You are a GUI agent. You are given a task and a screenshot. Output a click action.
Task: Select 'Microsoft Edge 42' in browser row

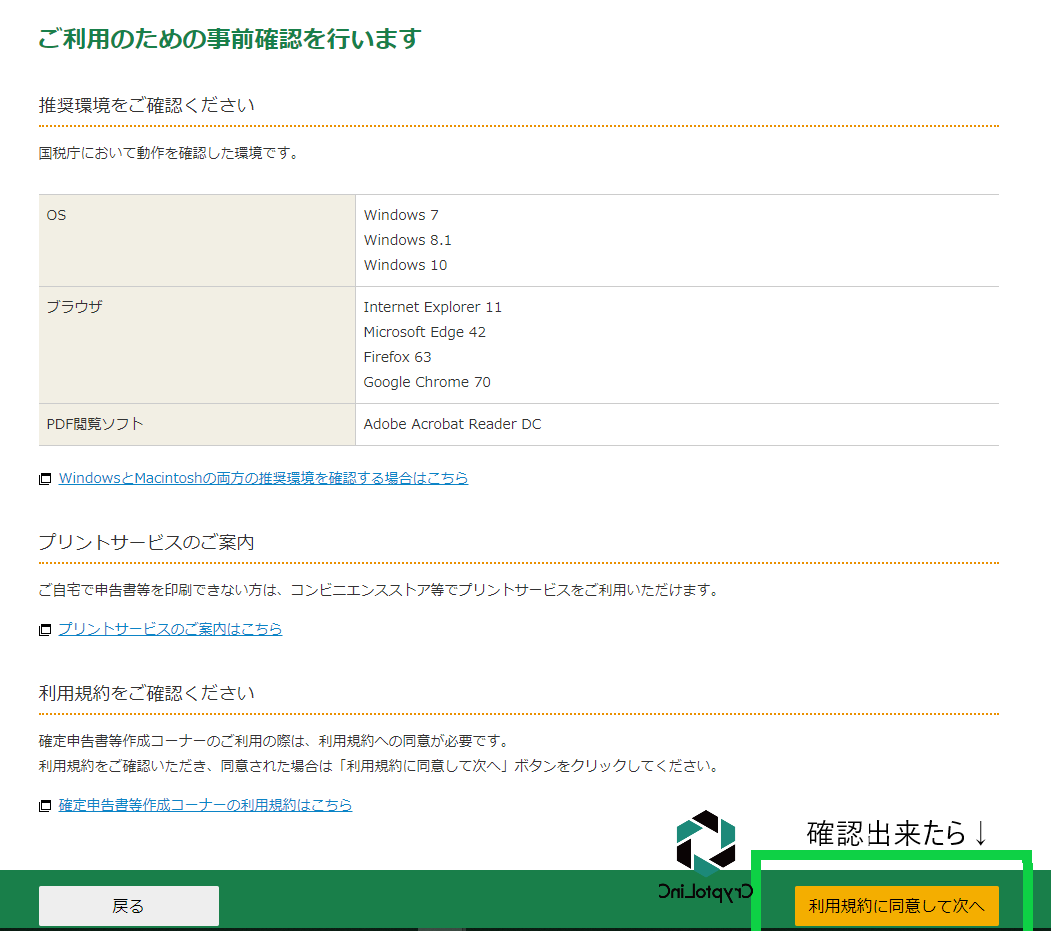[x=424, y=332]
